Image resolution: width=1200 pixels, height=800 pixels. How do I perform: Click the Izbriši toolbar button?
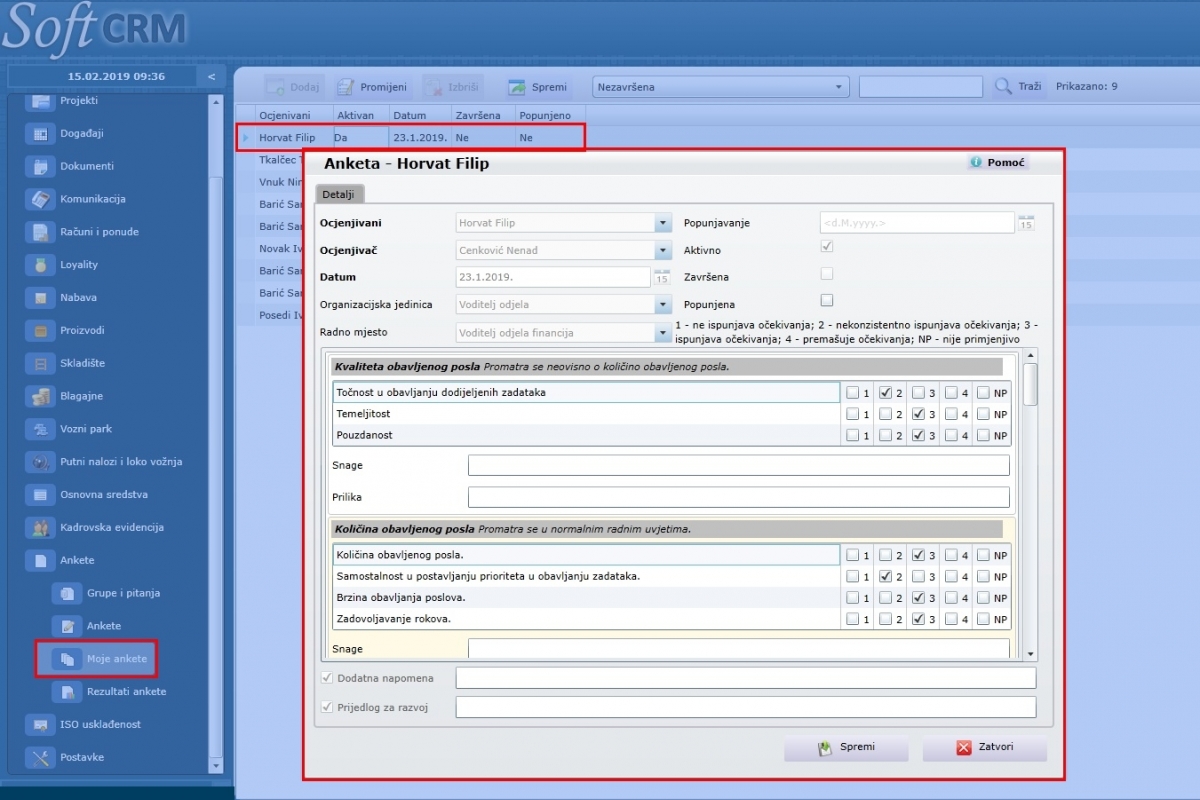453,87
